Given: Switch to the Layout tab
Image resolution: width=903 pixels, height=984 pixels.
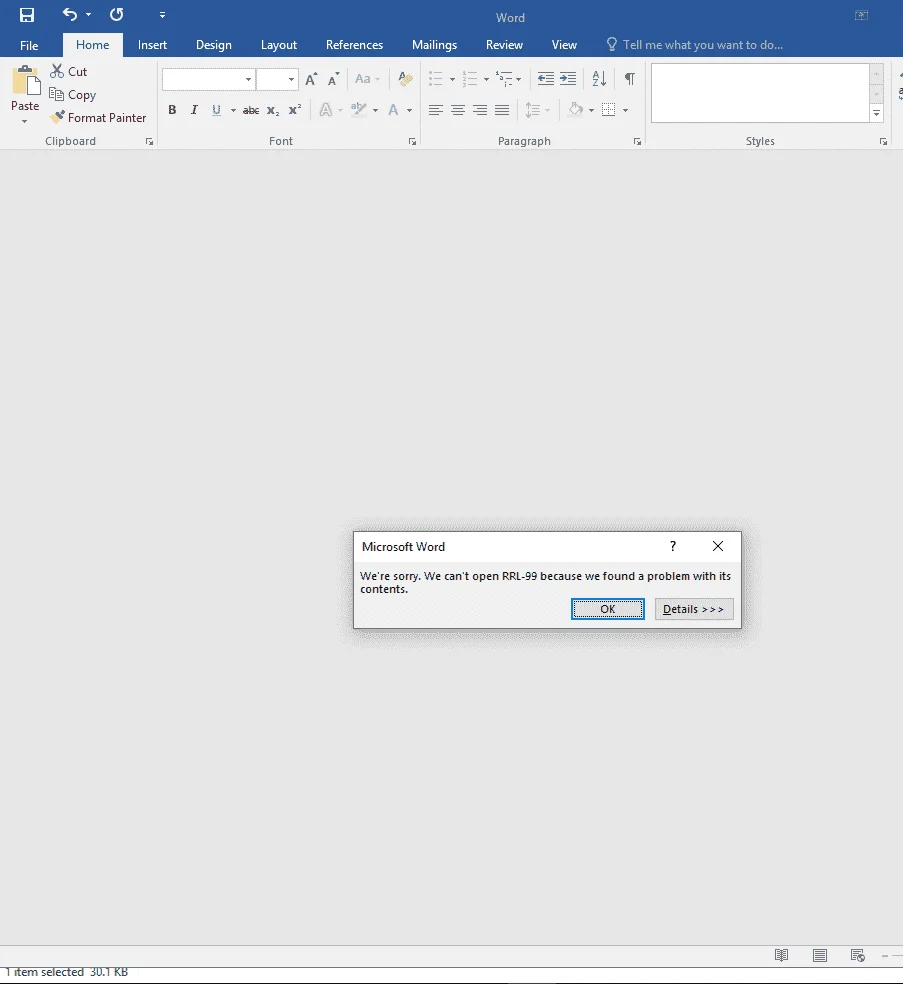Looking at the screenshot, I should point(279,45).
